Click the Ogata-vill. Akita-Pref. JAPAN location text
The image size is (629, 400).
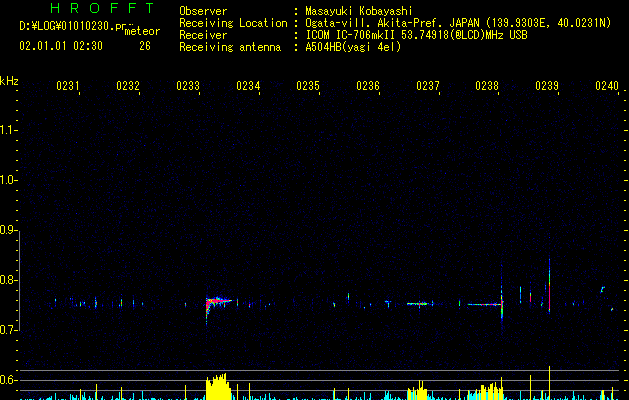(458, 23)
